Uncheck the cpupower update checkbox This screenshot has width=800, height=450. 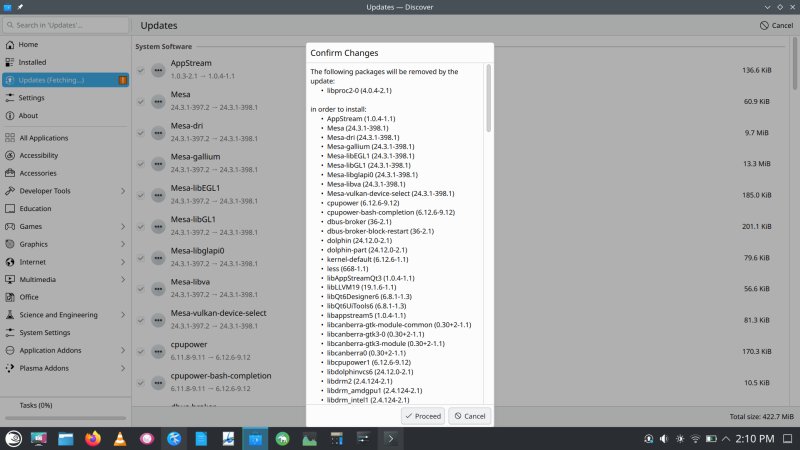(x=141, y=351)
